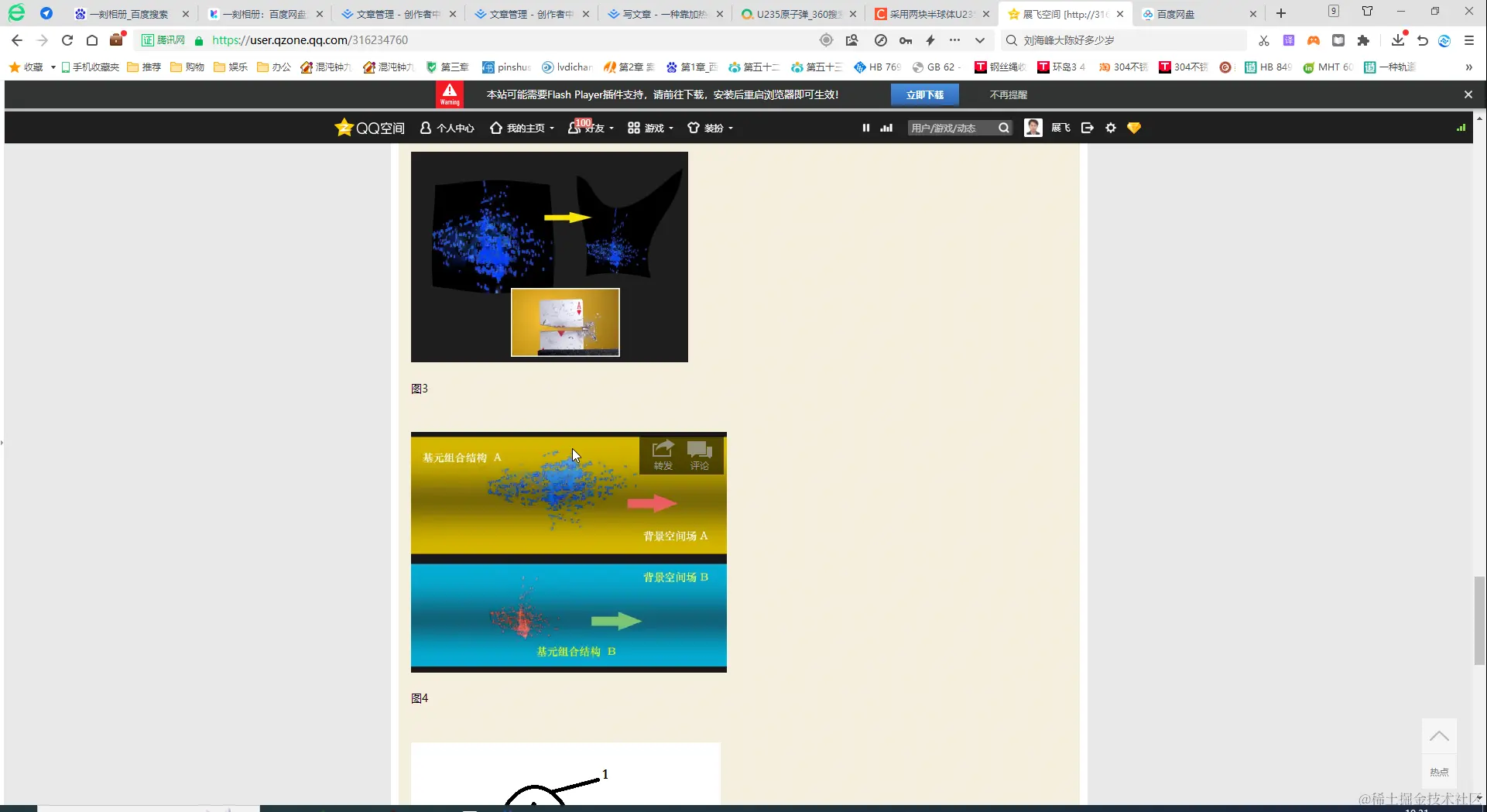The width and height of the screenshot is (1487, 812).
Task: Click the QQ空间 logo
Action: point(370,128)
